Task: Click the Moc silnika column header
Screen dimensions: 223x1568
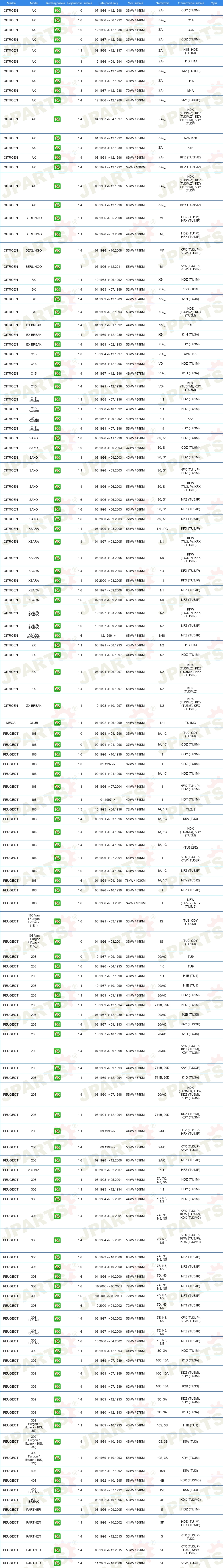Action: pos(135,3)
